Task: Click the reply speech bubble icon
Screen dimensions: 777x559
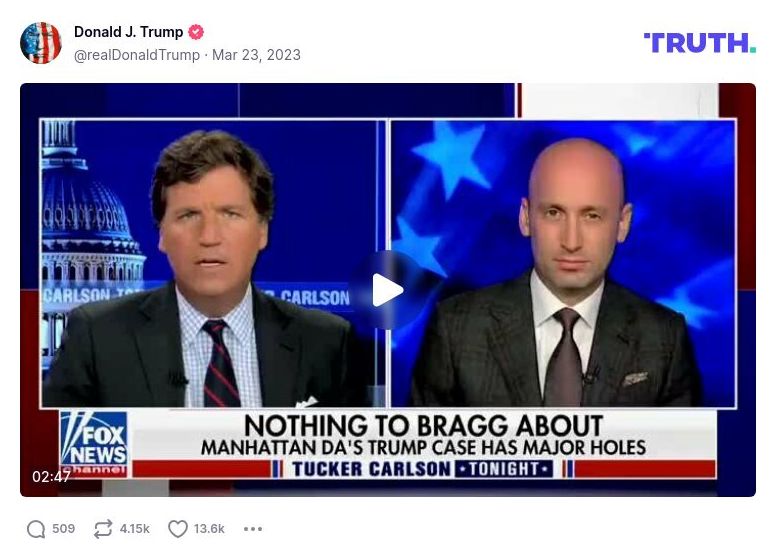Action: (x=36, y=529)
